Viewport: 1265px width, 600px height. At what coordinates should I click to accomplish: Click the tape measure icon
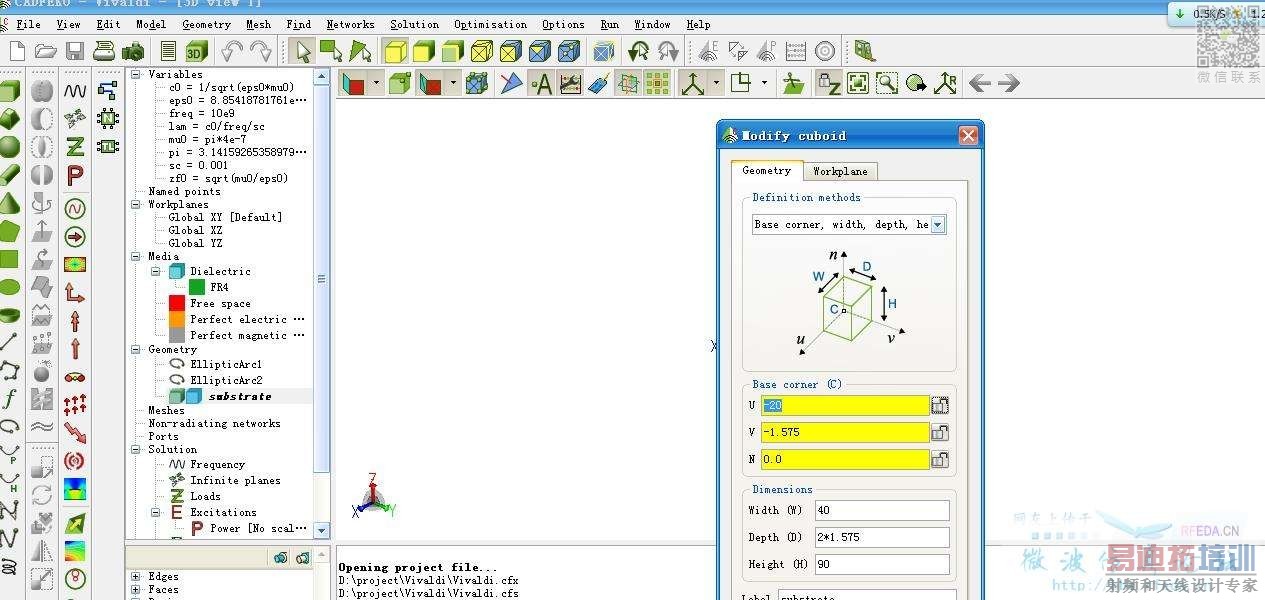coord(599,84)
